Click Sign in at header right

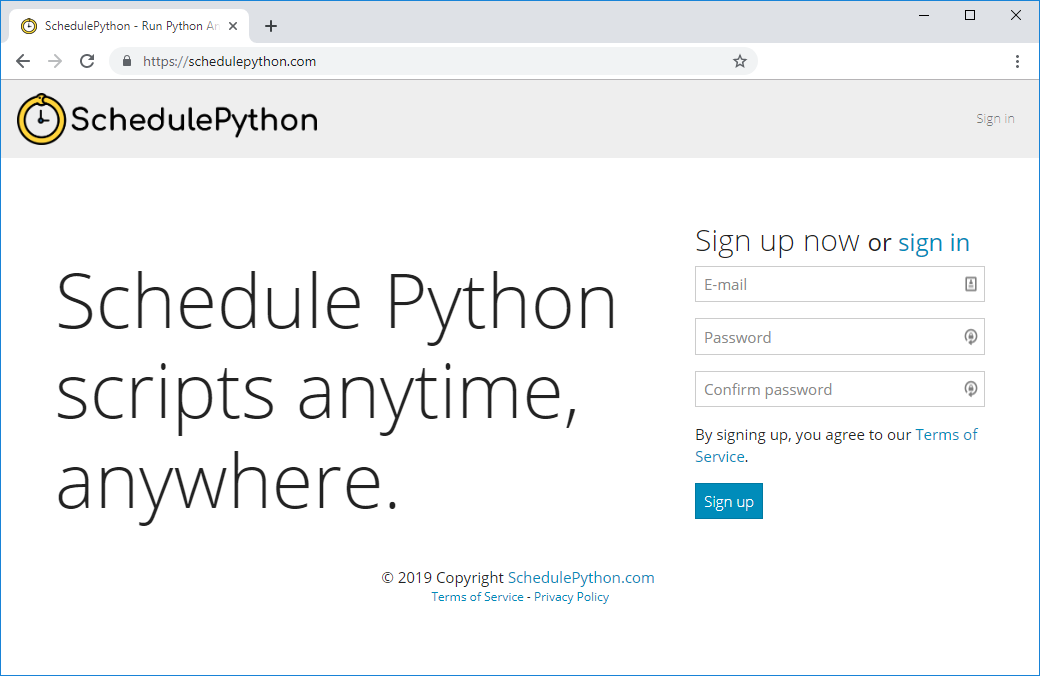tap(995, 118)
